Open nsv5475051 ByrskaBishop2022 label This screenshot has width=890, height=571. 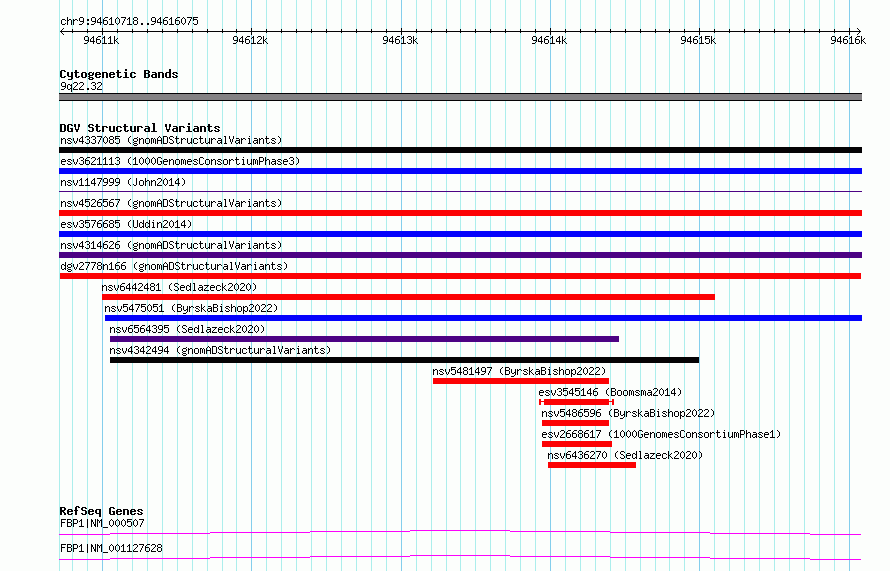(x=191, y=308)
